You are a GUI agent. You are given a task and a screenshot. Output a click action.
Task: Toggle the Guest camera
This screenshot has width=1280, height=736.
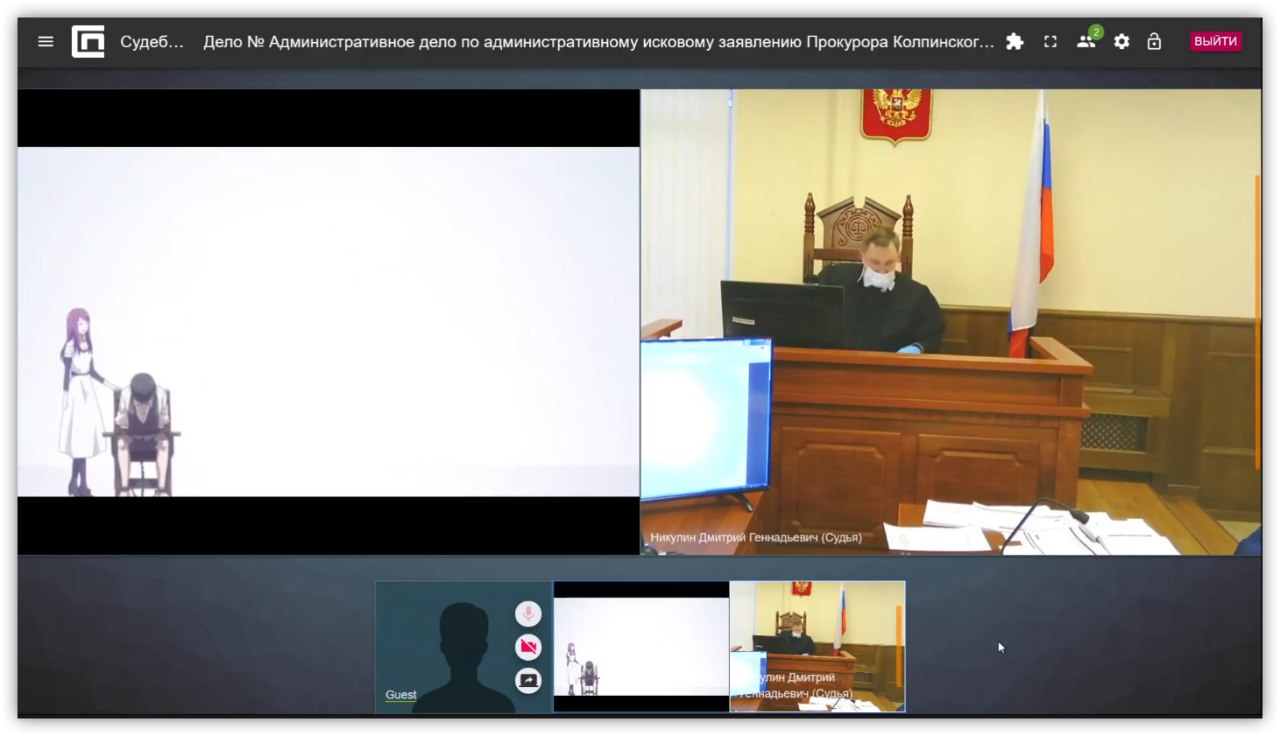pos(528,647)
